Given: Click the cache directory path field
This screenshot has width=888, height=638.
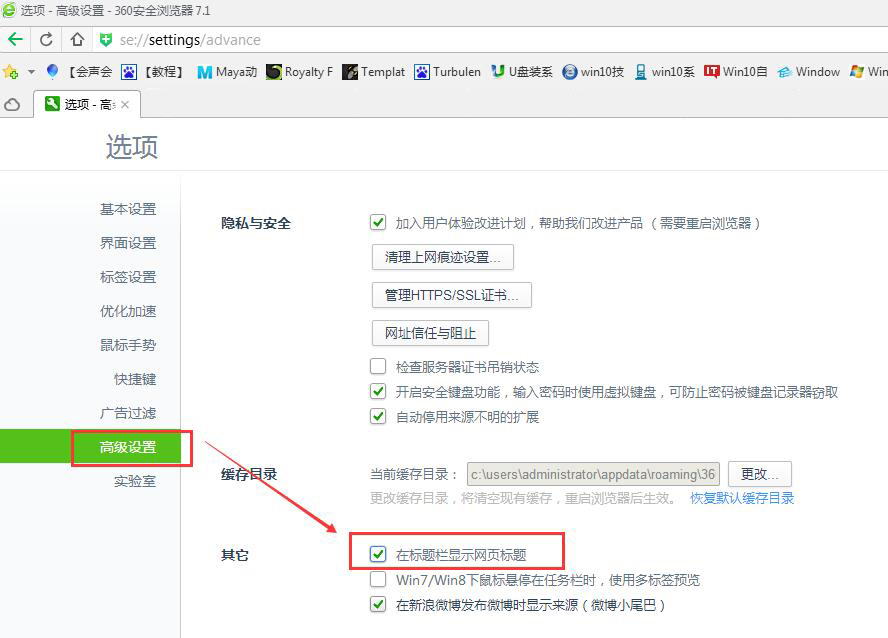Looking at the screenshot, I should tap(593, 474).
